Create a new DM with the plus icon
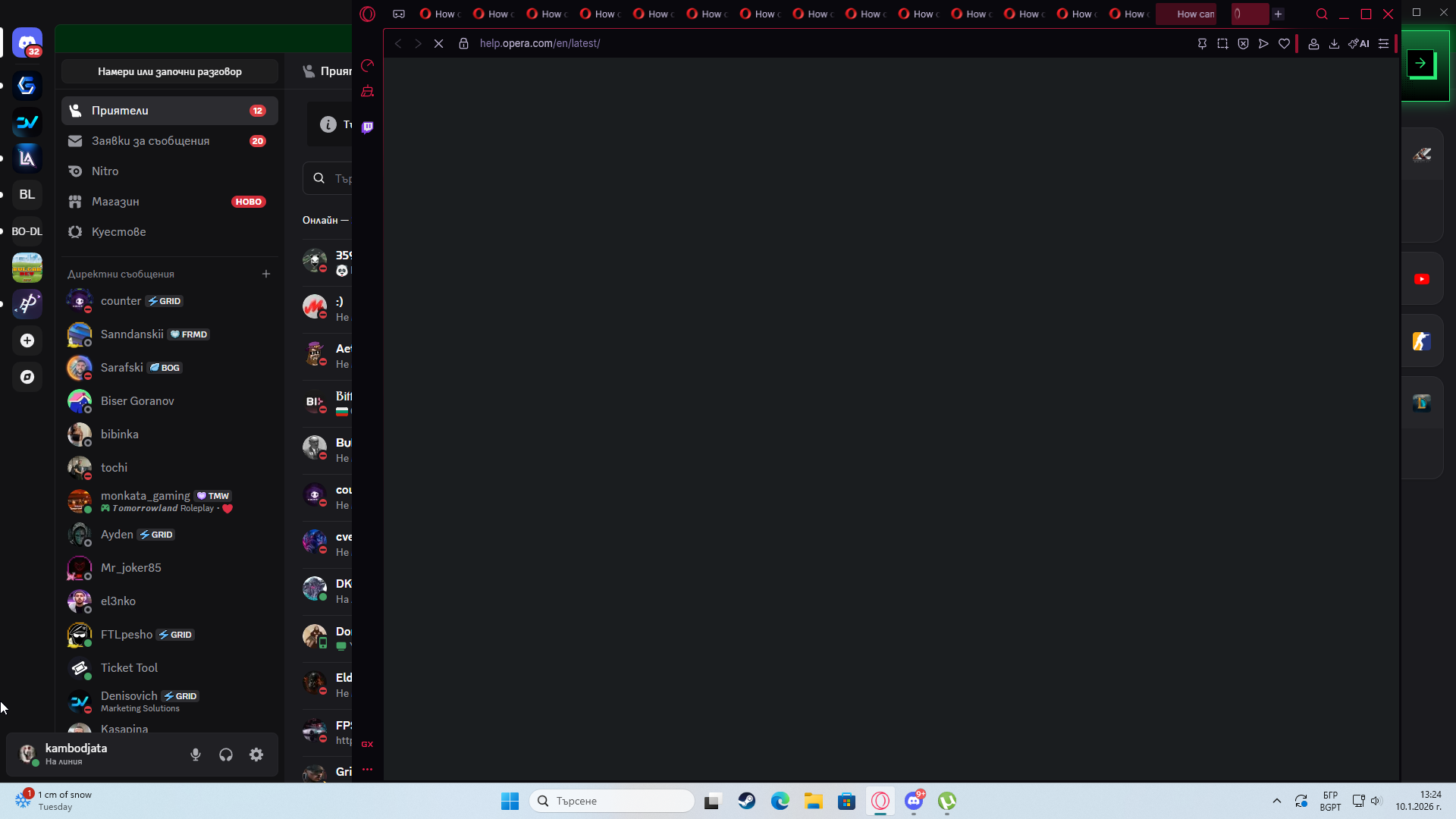 coord(266,274)
